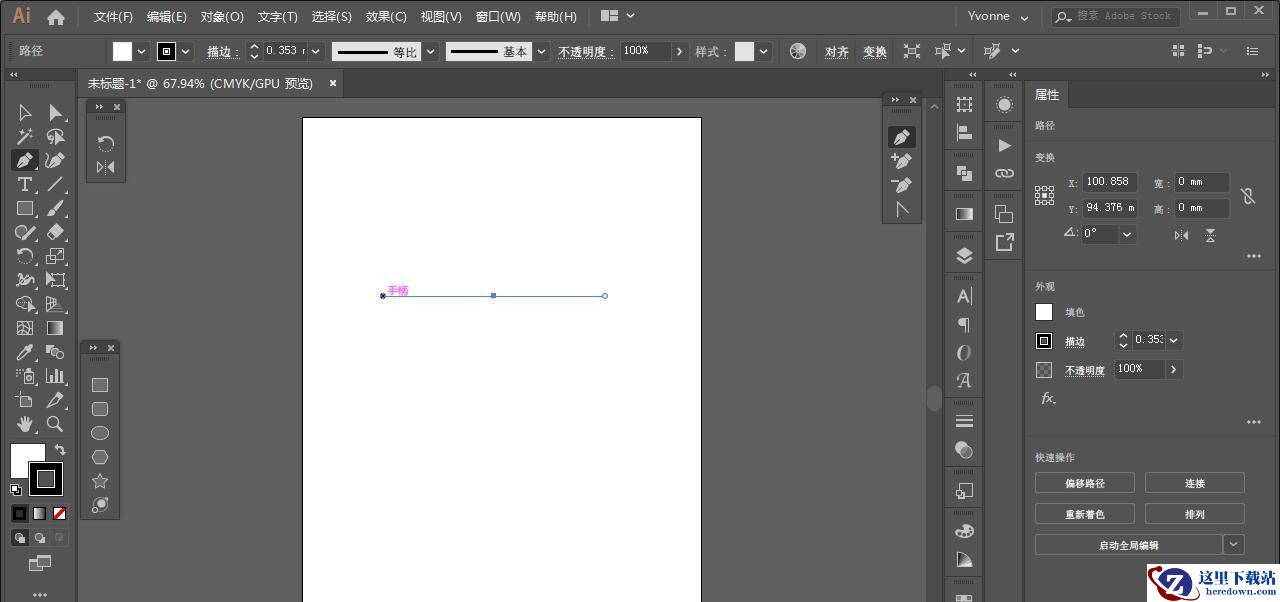The height and width of the screenshot is (602, 1280).
Task: Select the Line Segment tool
Action: pos(56,185)
